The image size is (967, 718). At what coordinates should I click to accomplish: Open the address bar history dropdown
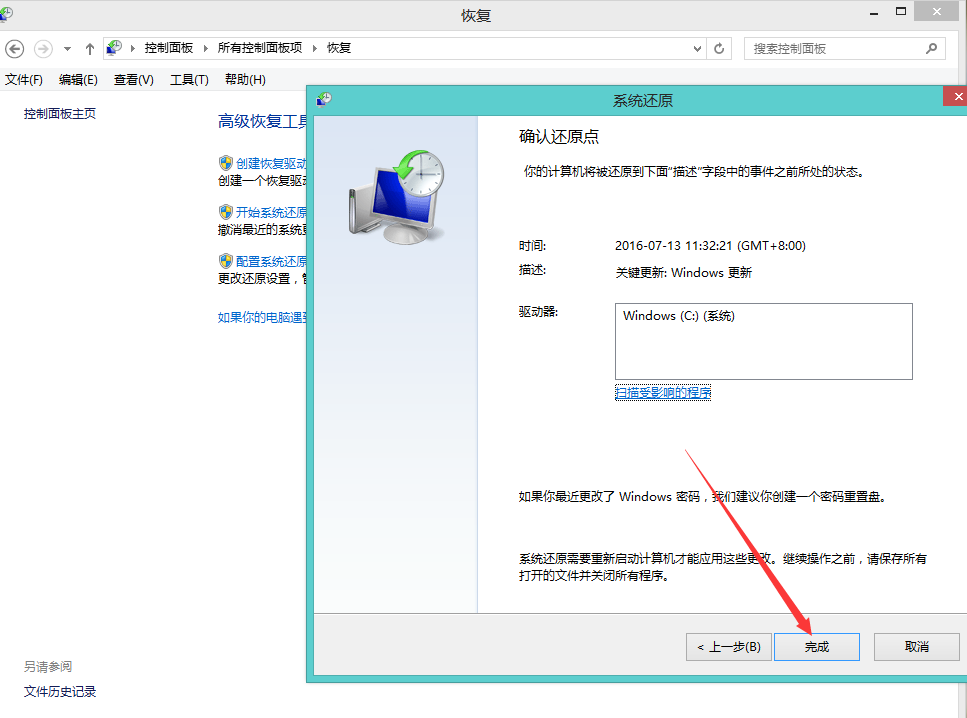(697, 49)
